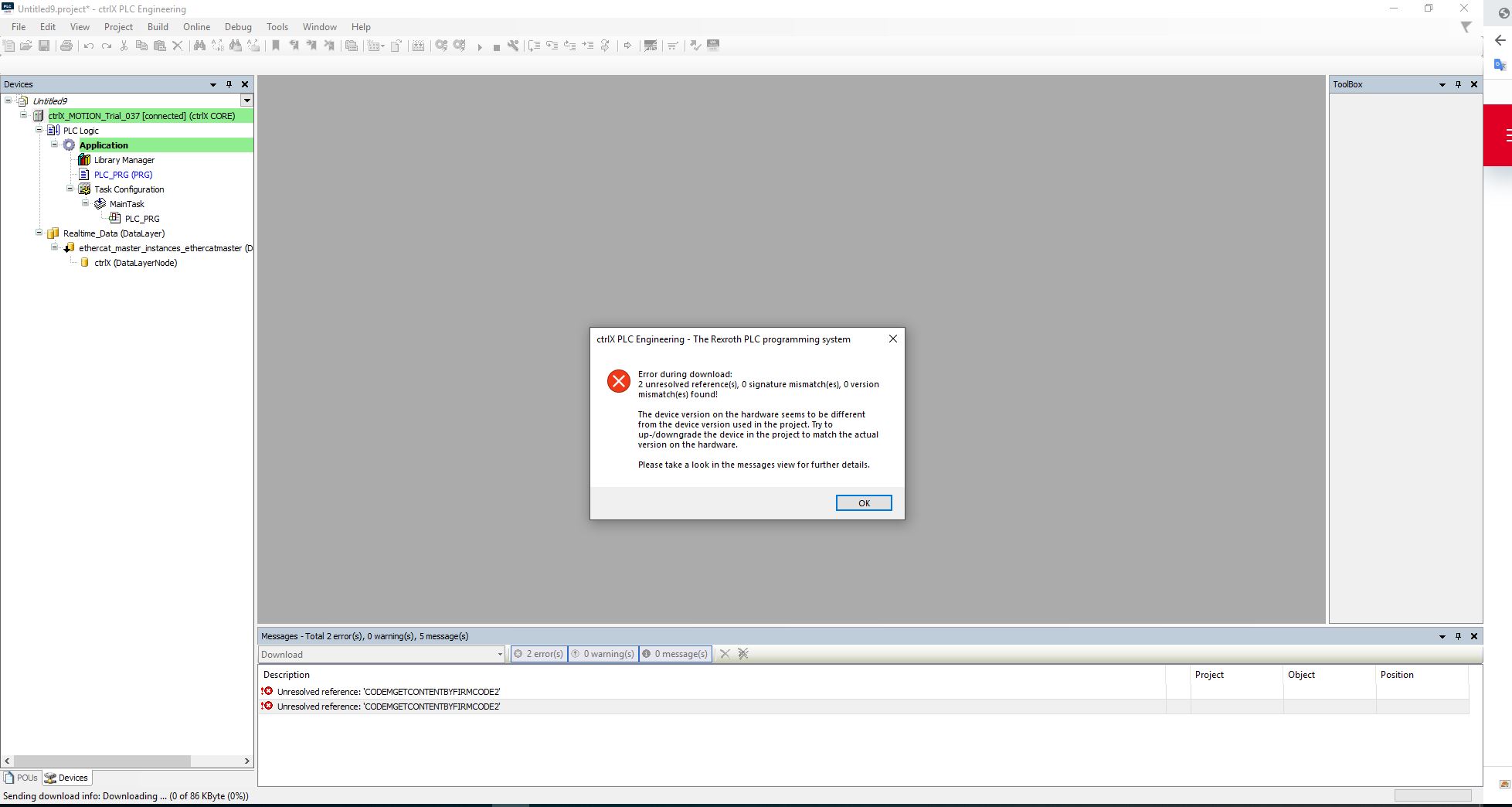Click the Stop toolbar icon
This screenshot has width=1512, height=807.
[496, 46]
